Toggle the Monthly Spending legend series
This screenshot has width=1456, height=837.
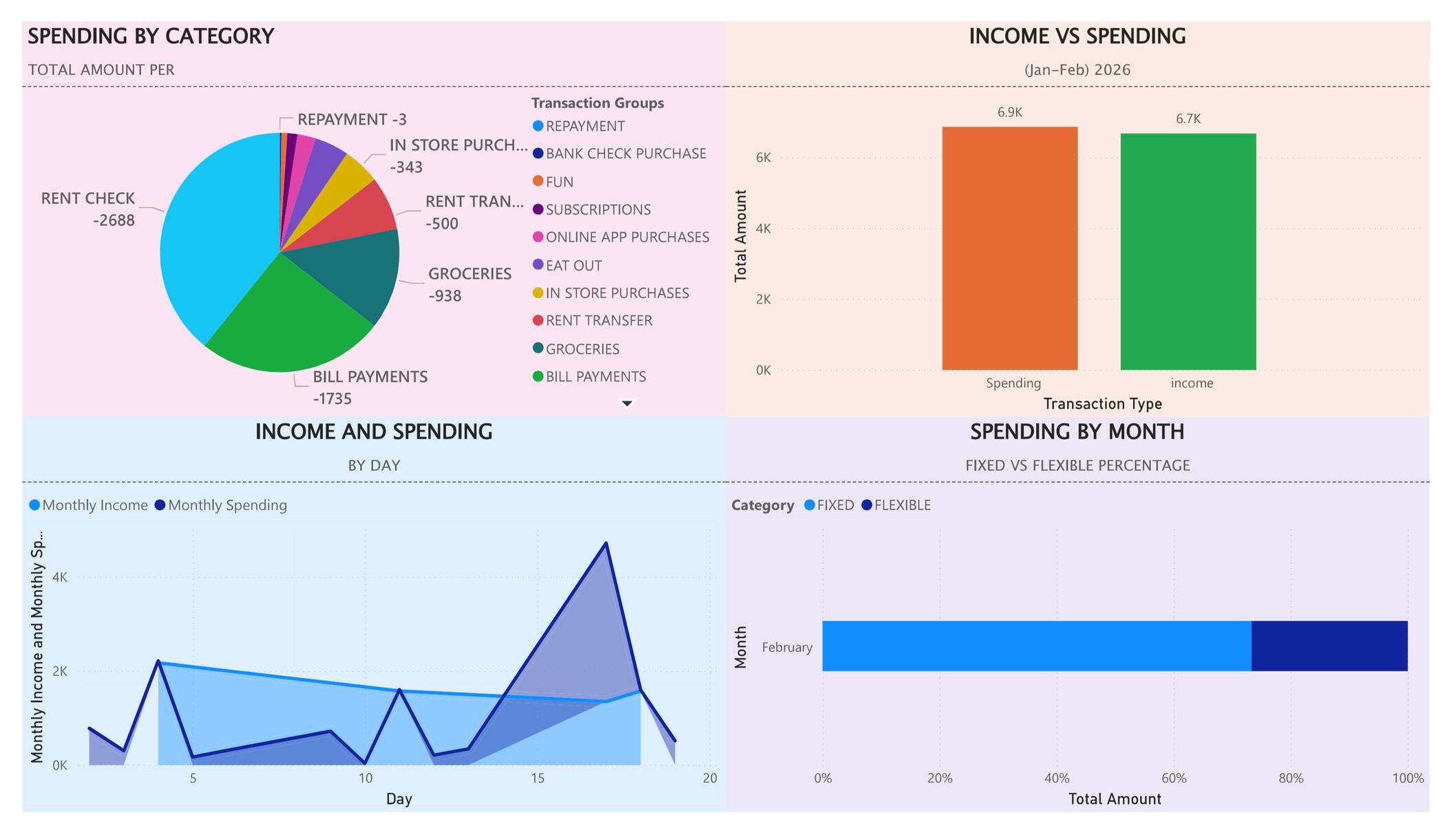tap(227, 505)
